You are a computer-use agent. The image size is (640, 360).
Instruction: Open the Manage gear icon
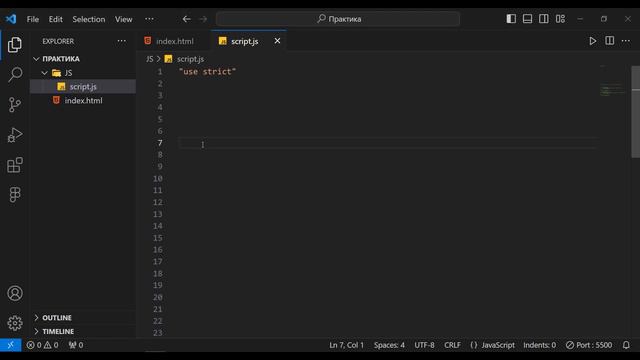click(15, 323)
